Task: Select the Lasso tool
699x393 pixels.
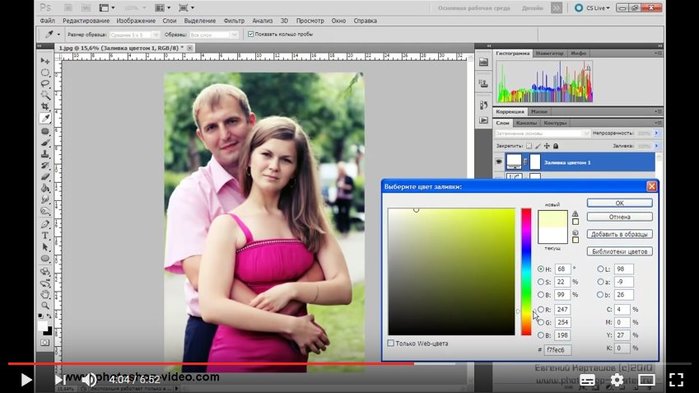Action: (45, 84)
